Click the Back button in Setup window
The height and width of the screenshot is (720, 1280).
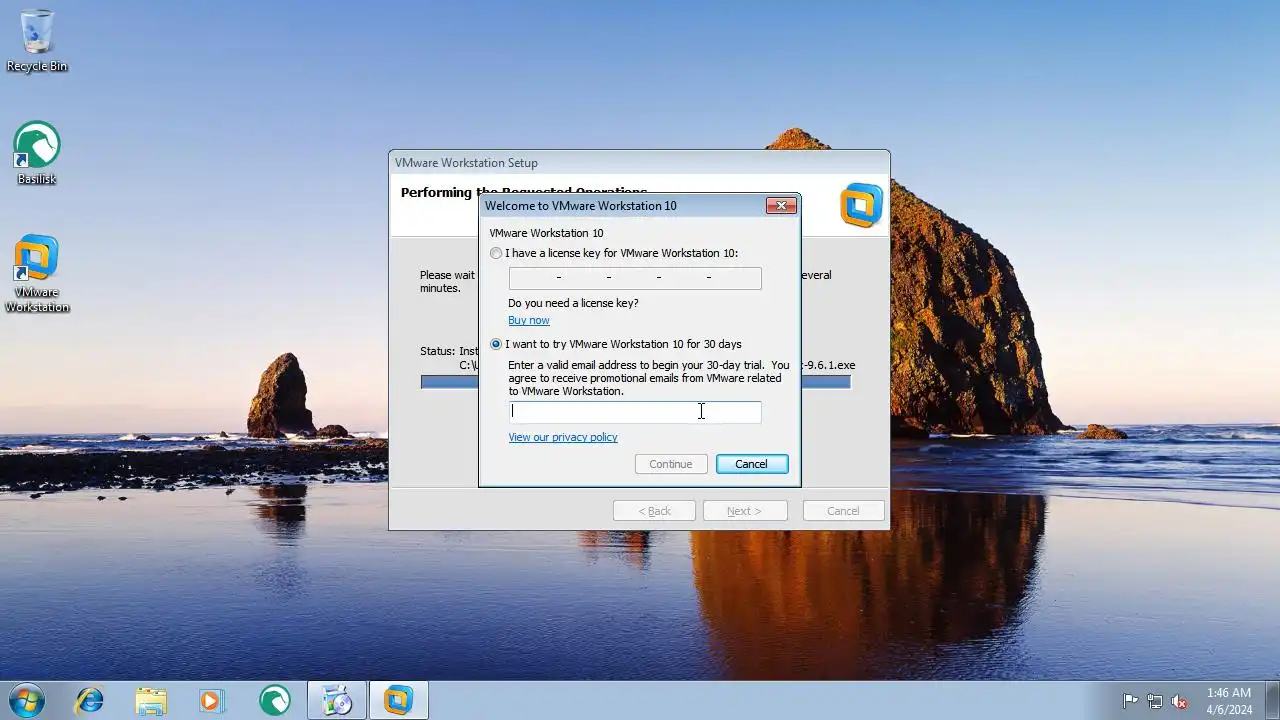655,511
